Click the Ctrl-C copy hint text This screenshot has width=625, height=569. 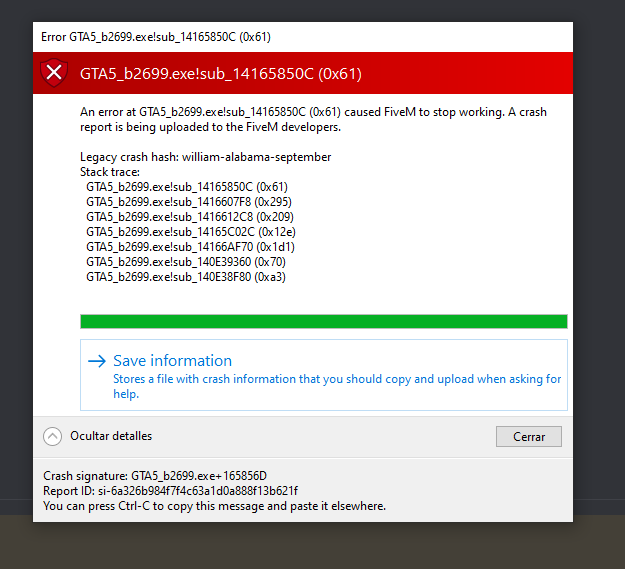tap(214, 506)
